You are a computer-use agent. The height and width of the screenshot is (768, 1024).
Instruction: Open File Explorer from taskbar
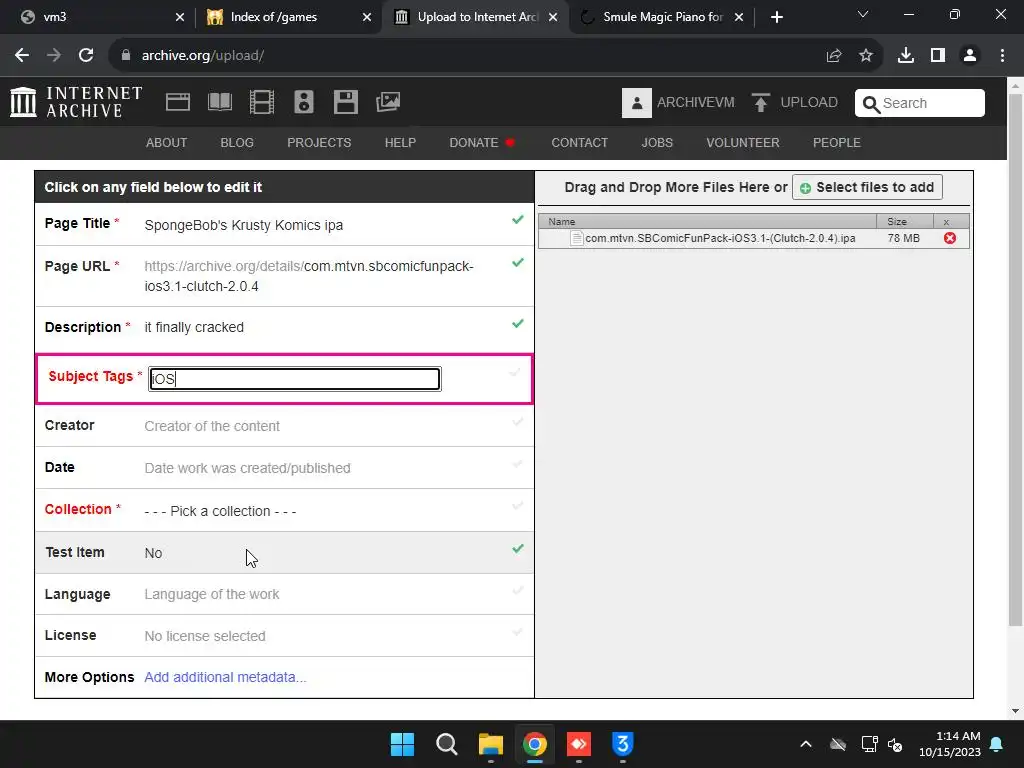coord(490,744)
